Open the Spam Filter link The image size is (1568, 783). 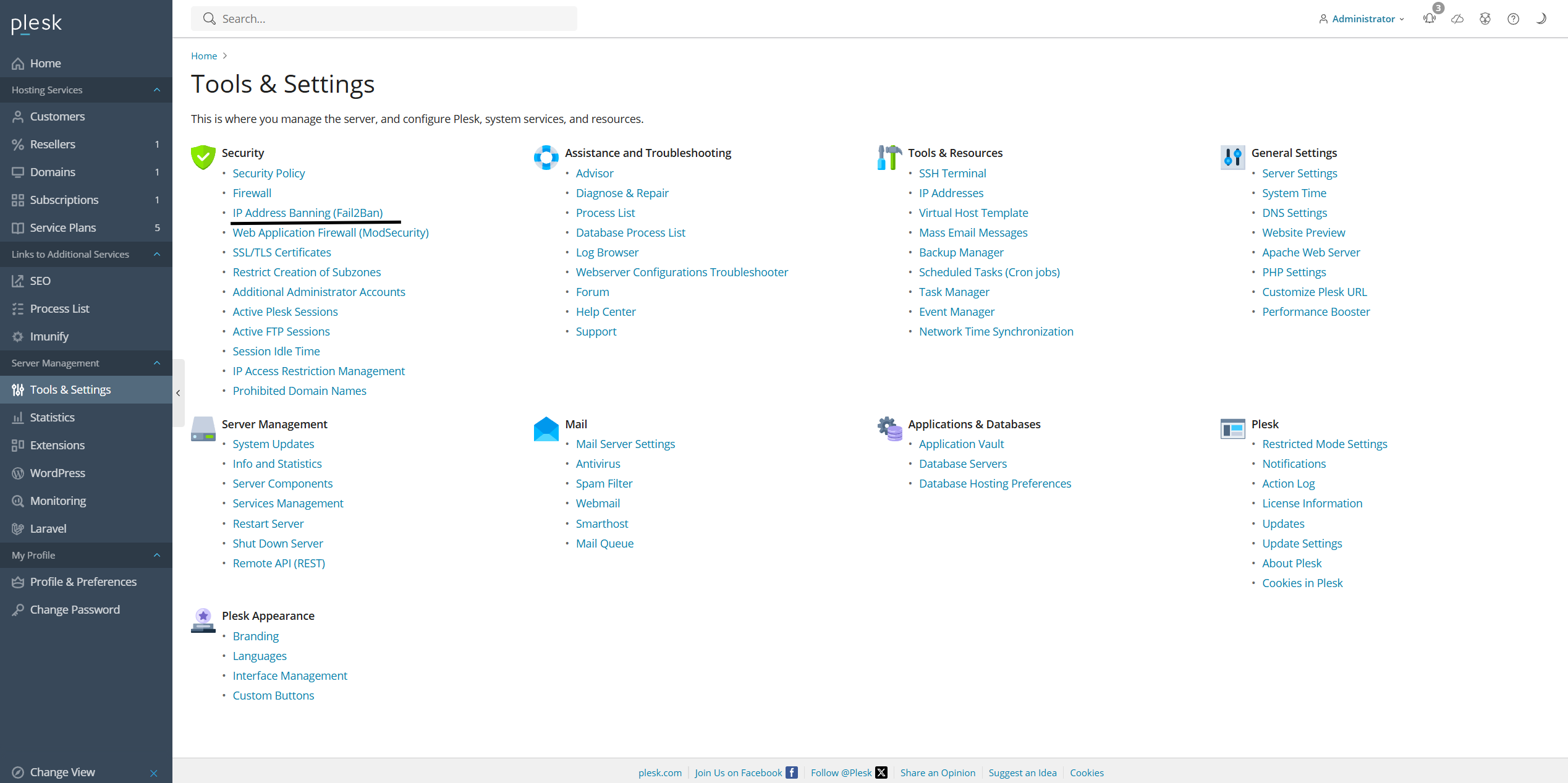(x=604, y=483)
